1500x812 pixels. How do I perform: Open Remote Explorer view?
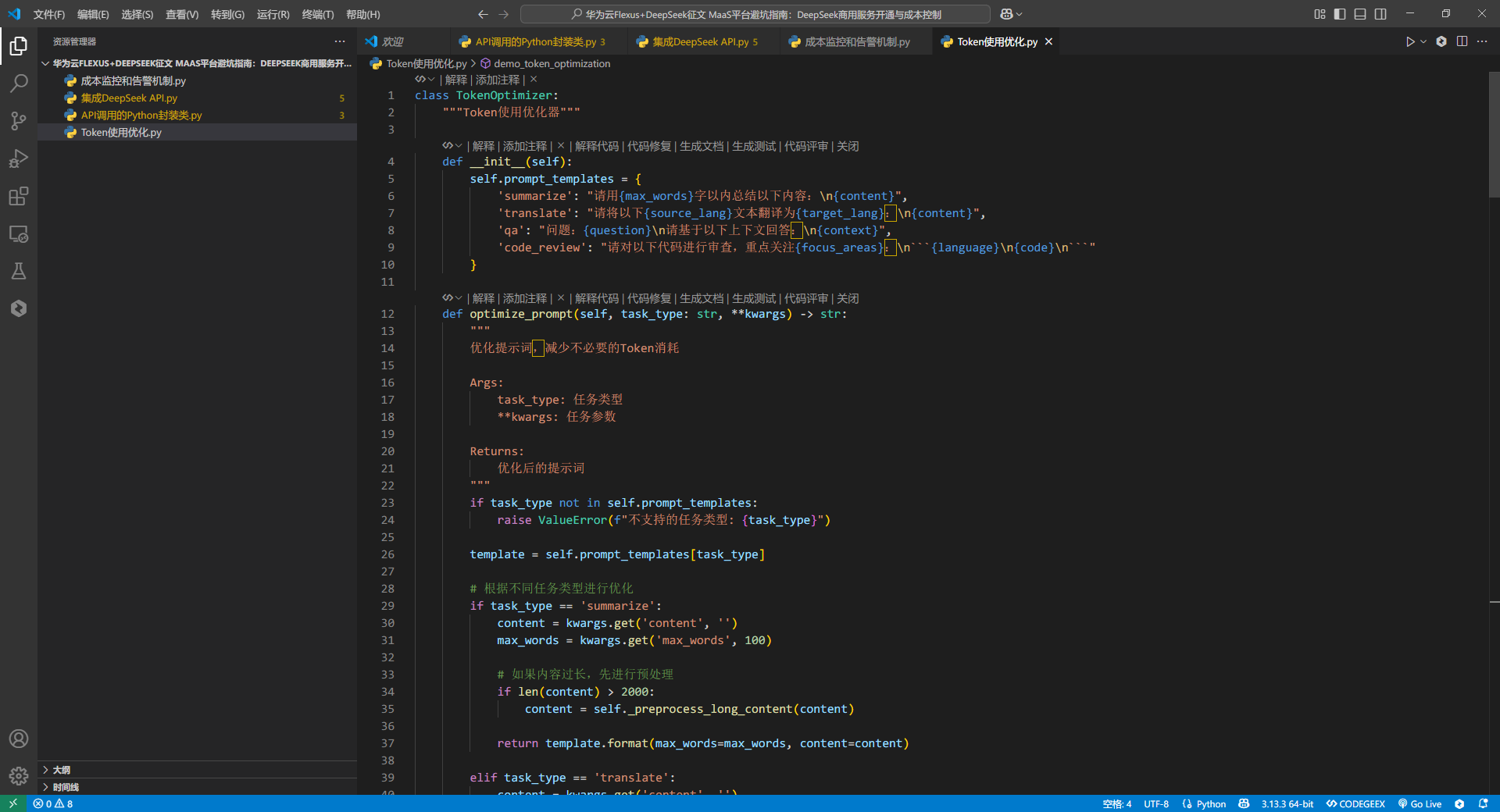coord(19,233)
